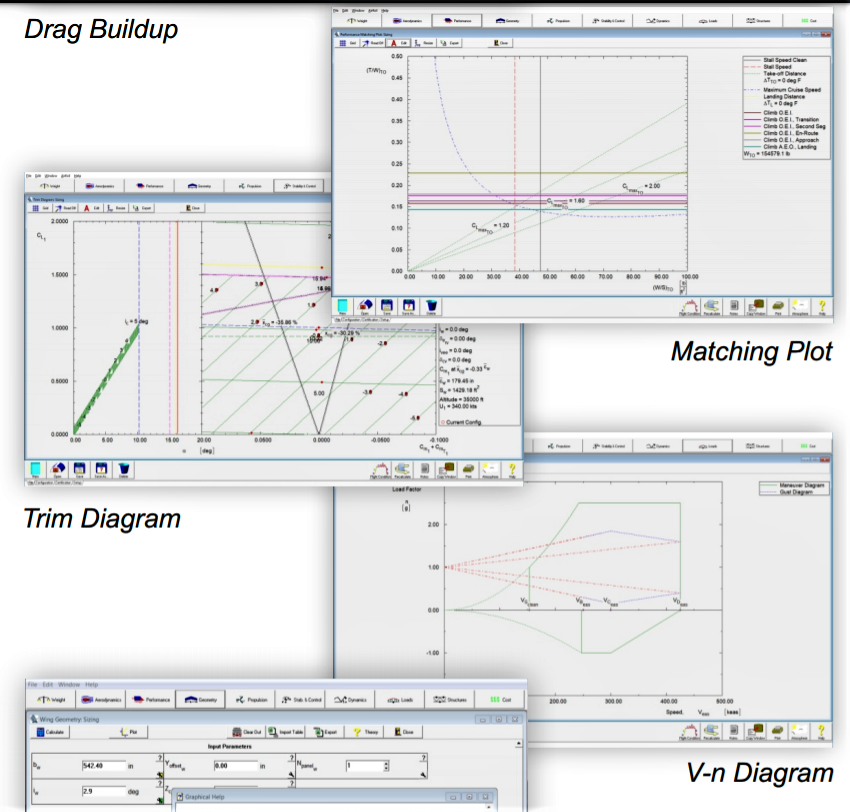Click the Open icon in Matching Plot window
This screenshot has width=850, height=812.
[365, 306]
